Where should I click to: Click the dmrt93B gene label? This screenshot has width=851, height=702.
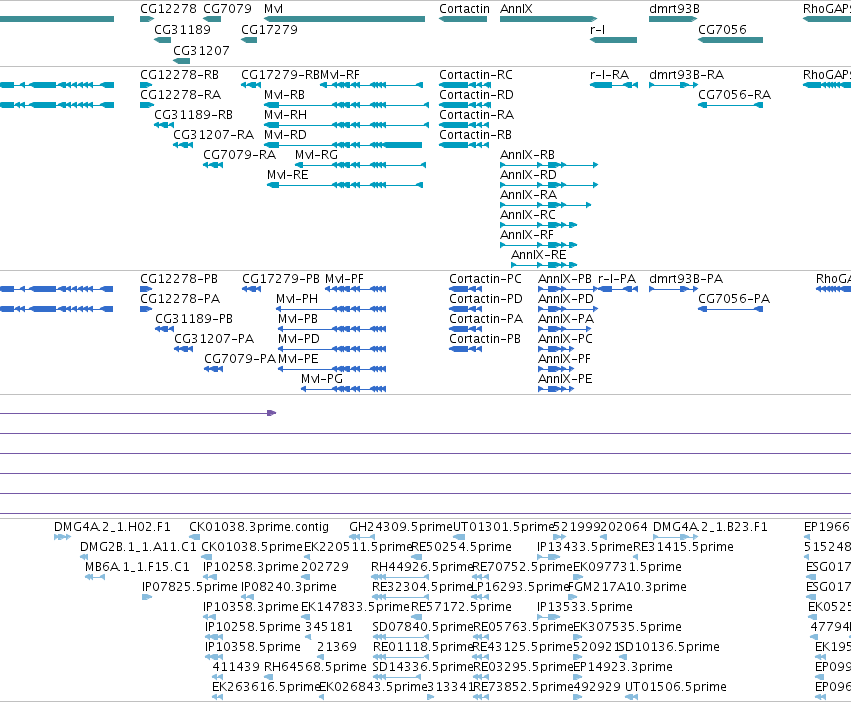[x=674, y=9]
